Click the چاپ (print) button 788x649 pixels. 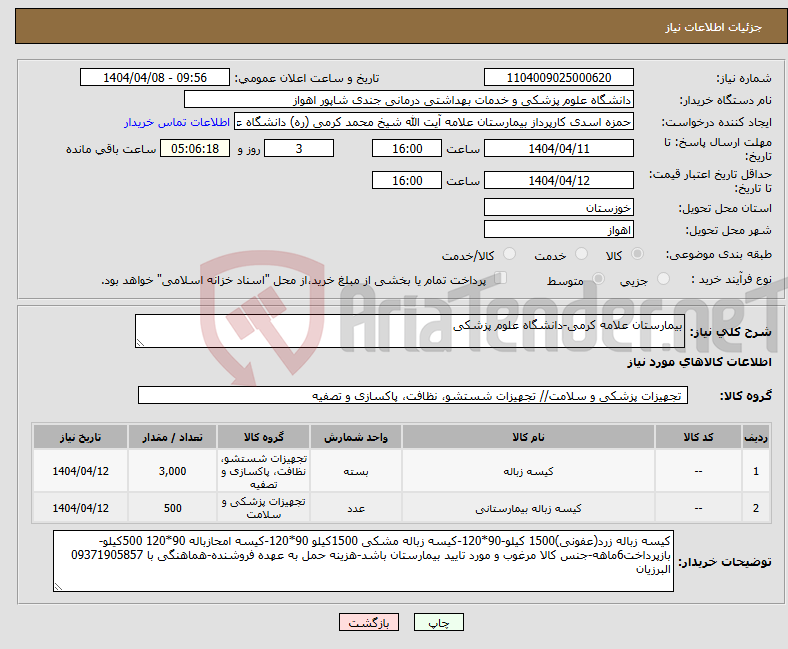click(438, 622)
